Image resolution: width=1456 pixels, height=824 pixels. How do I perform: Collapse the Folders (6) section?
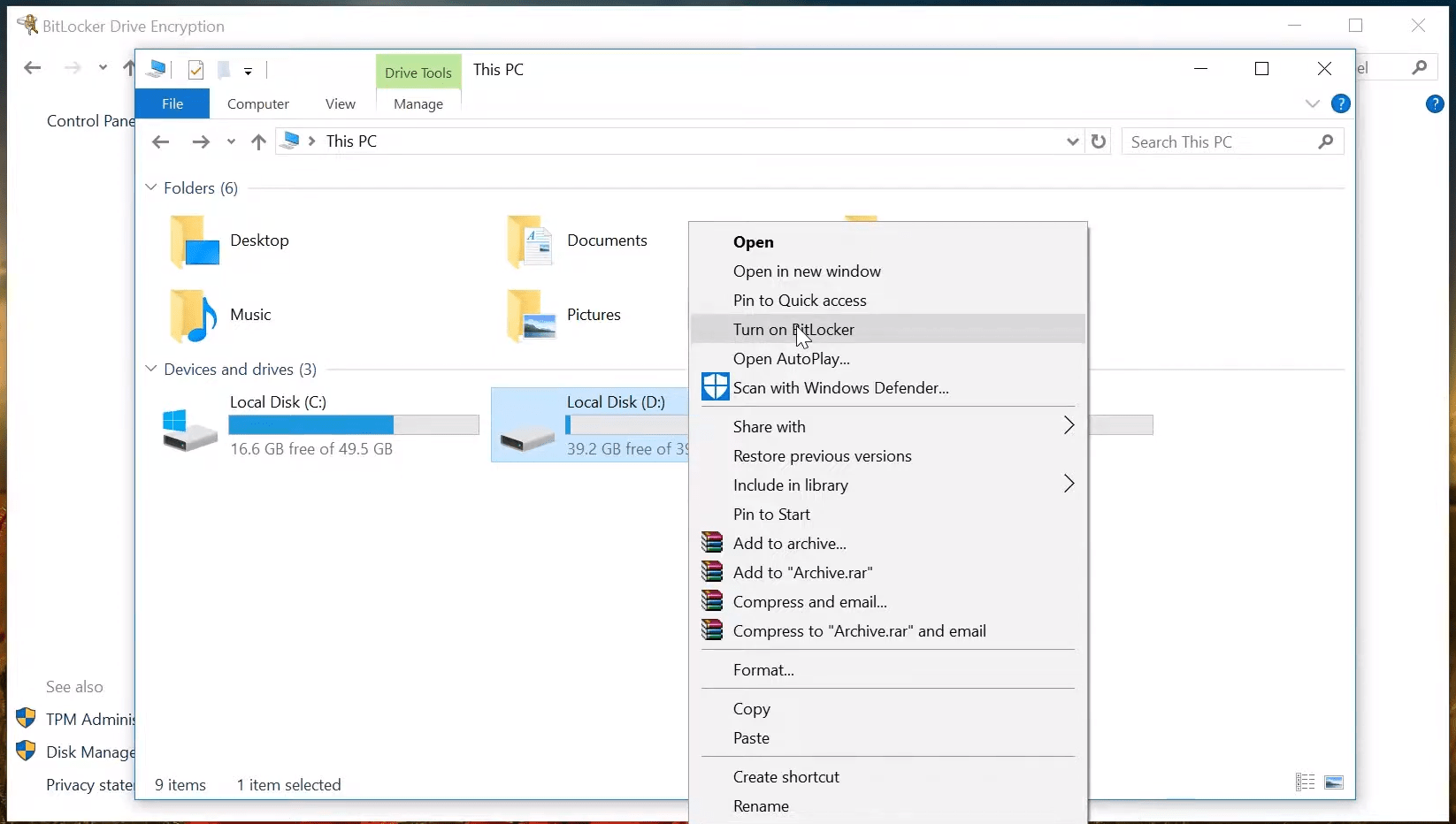151,187
